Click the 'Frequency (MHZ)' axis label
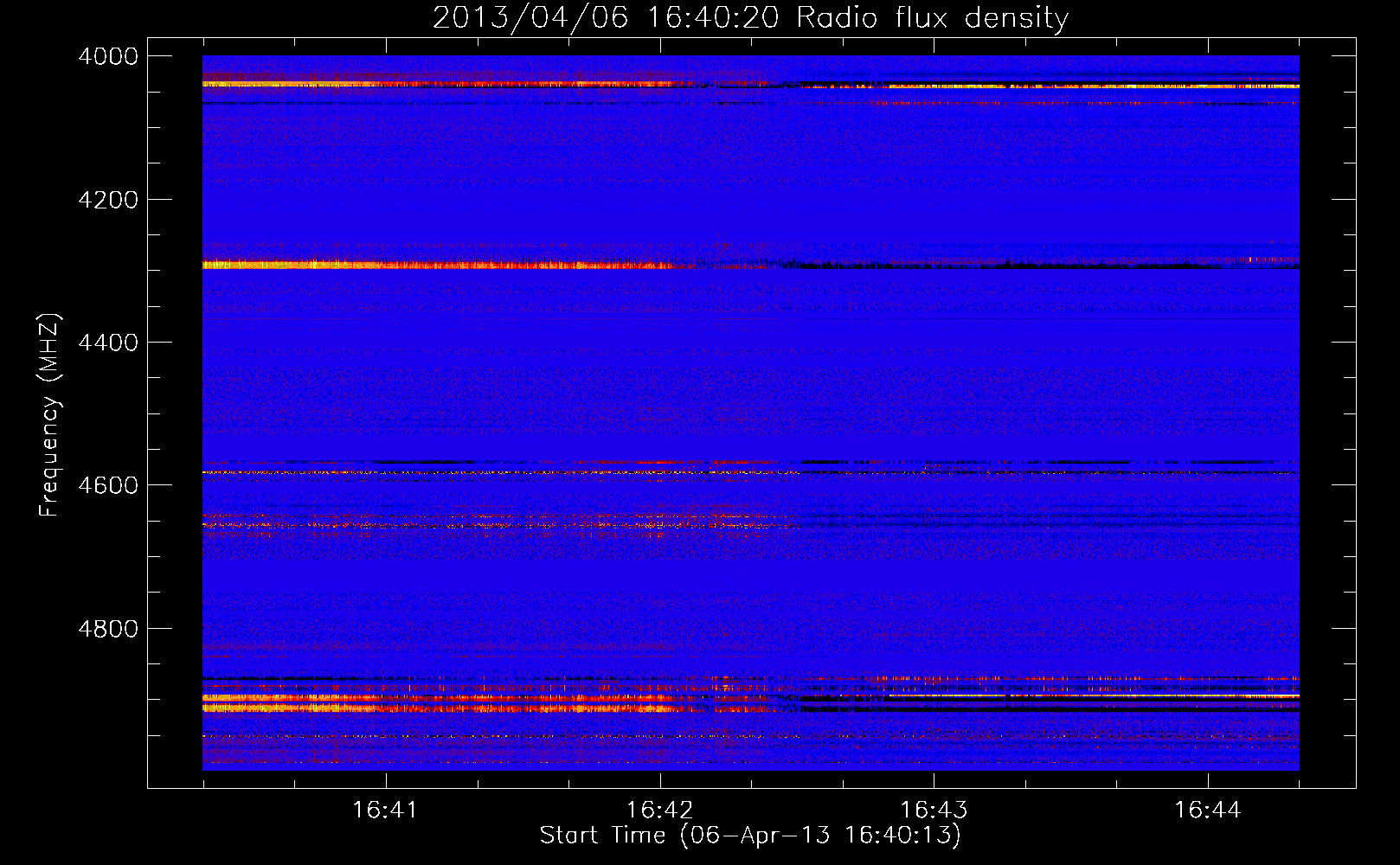Image resolution: width=1400 pixels, height=865 pixels. pyautogui.click(x=49, y=415)
